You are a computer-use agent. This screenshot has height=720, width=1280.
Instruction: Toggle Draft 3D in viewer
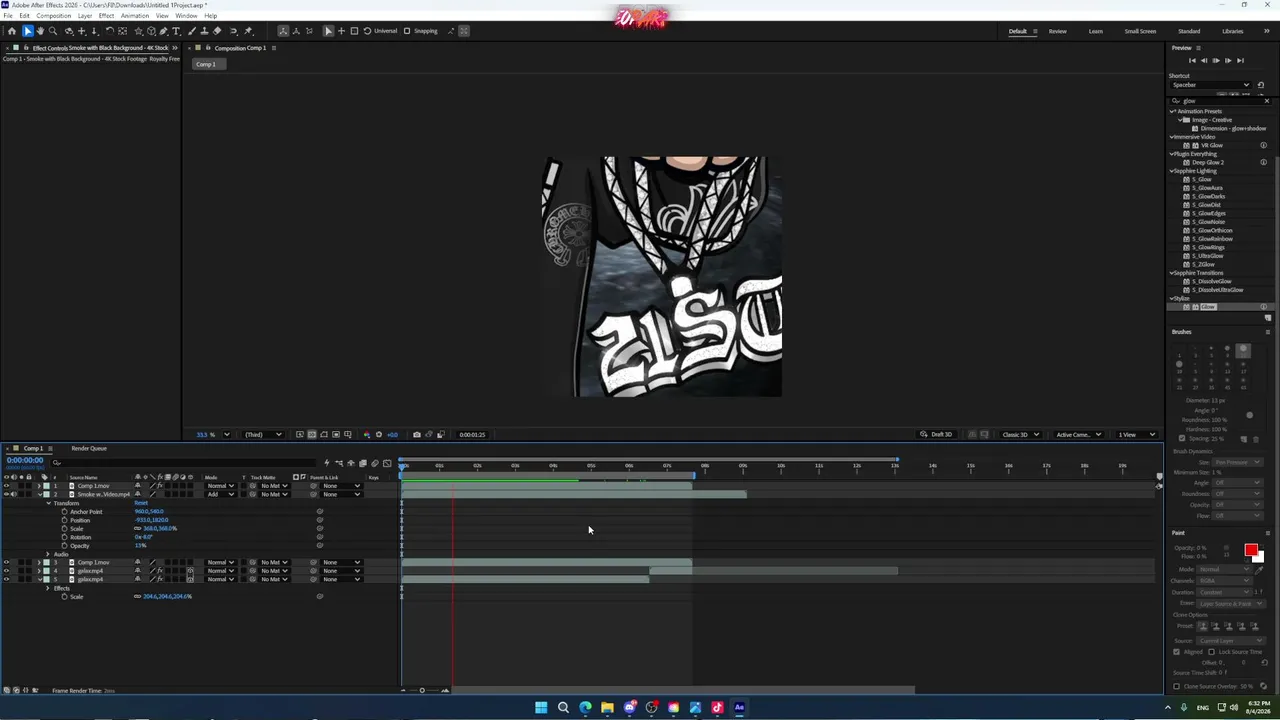[936, 435]
